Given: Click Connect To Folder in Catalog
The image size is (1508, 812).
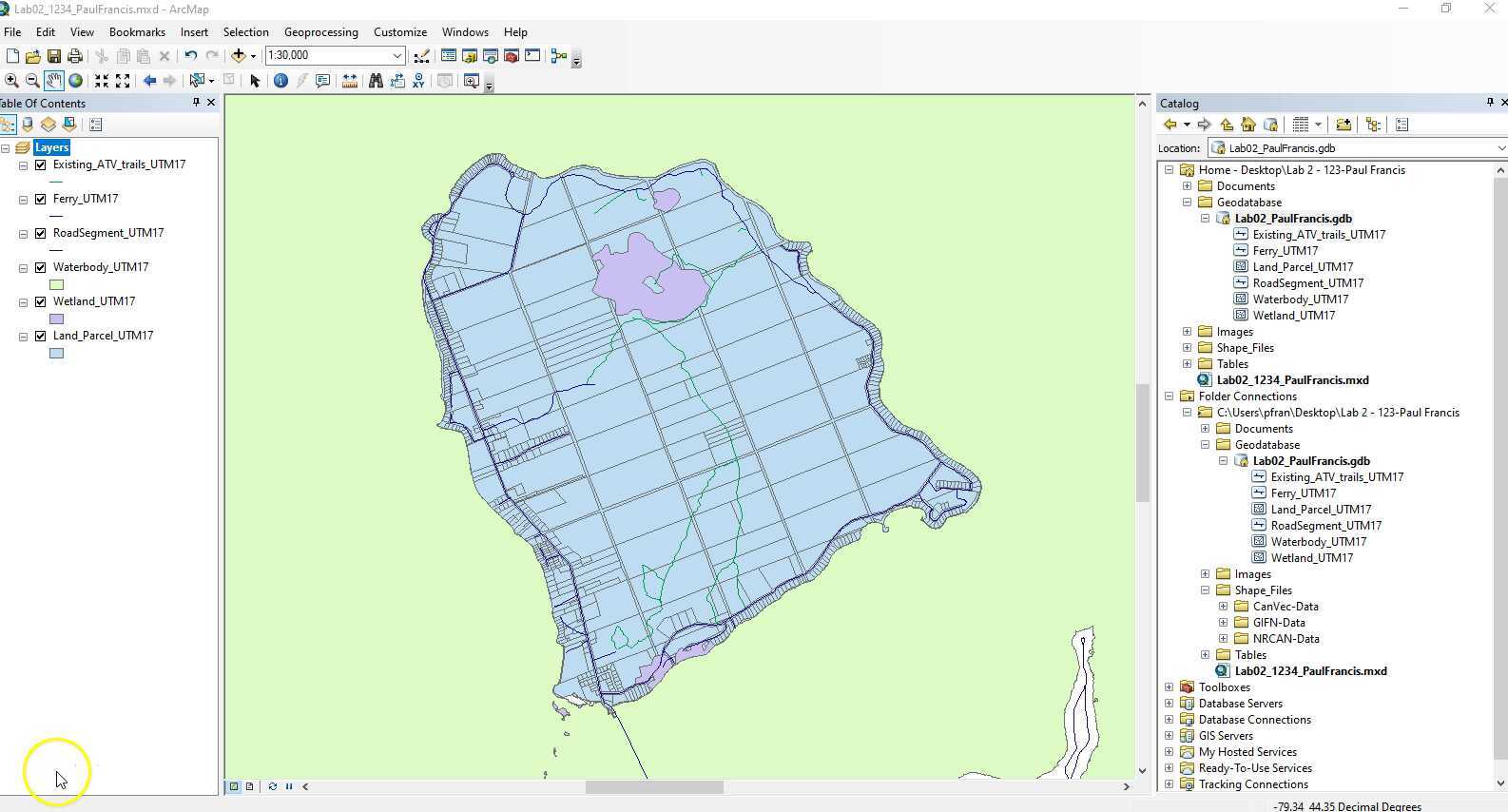Looking at the screenshot, I should coord(1343,125).
